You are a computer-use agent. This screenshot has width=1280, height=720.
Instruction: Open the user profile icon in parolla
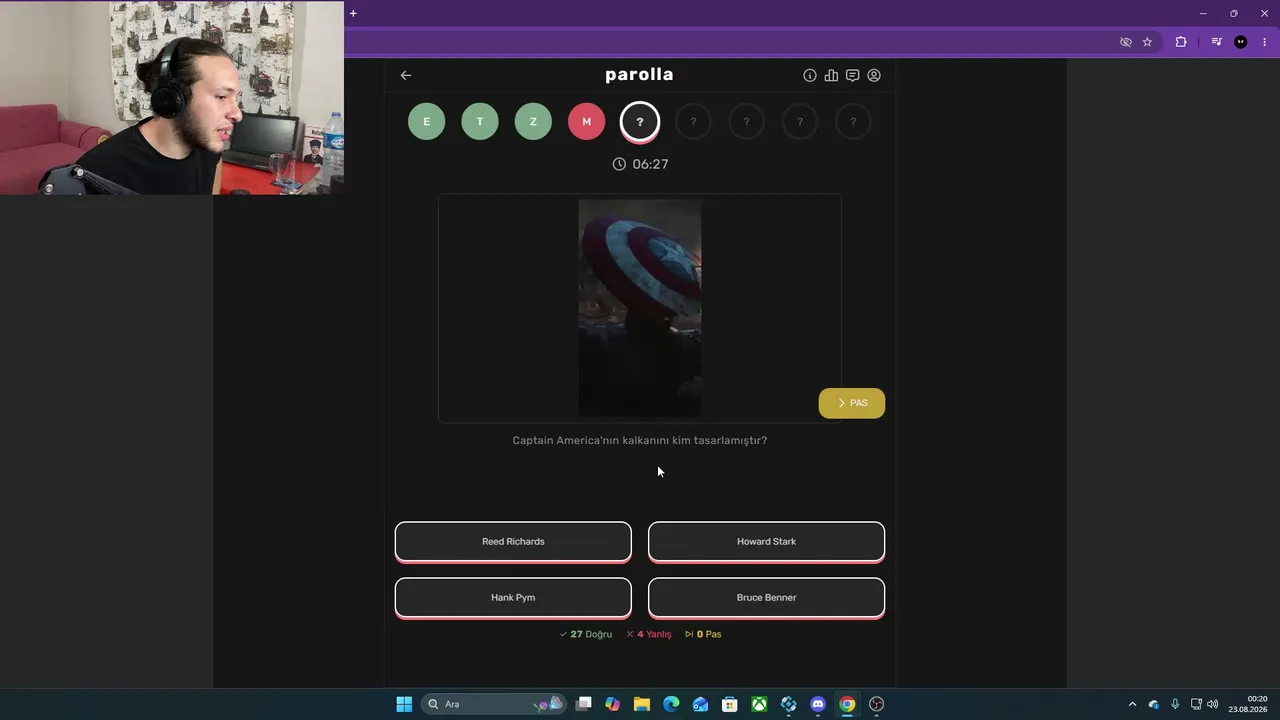click(874, 75)
